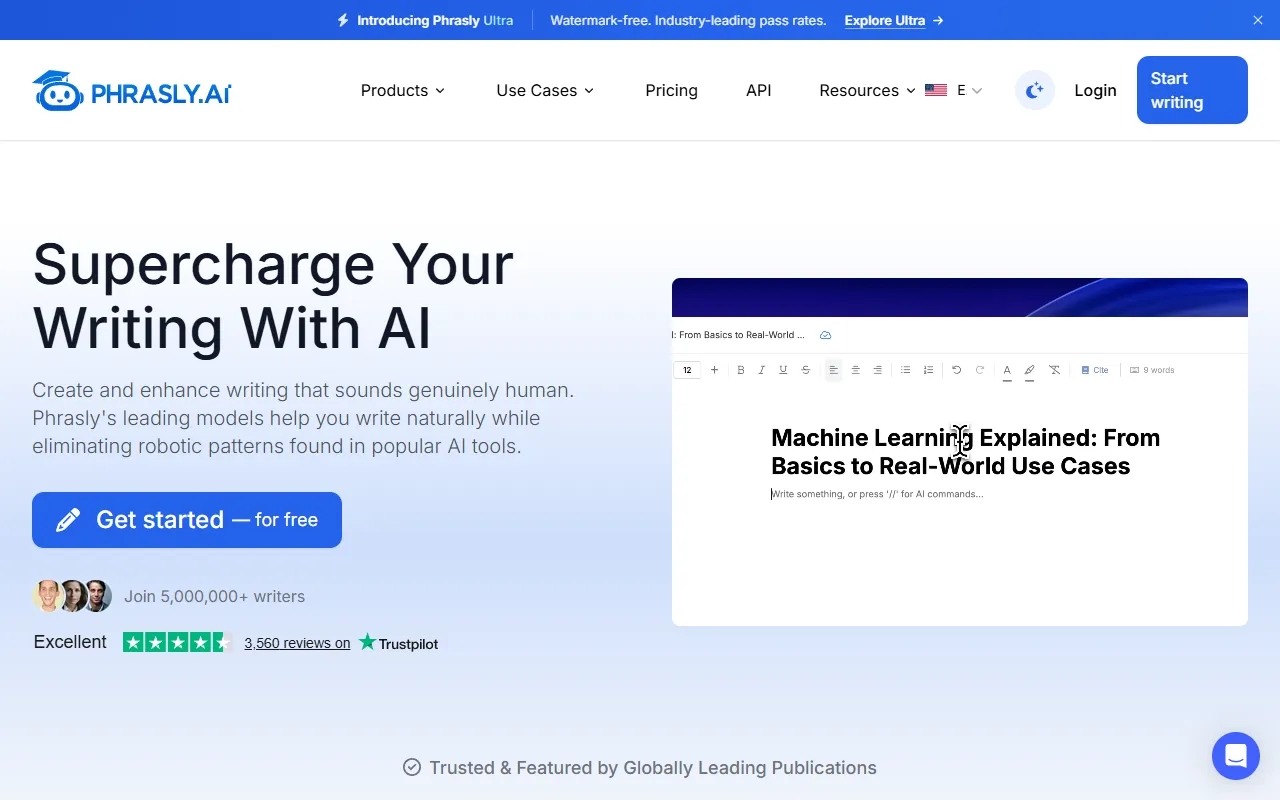Image resolution: width=1280 pixels, height=800 pixels.
Task: Click the Phrasly.AI robot logo
Action: click(x=132, y=90)
